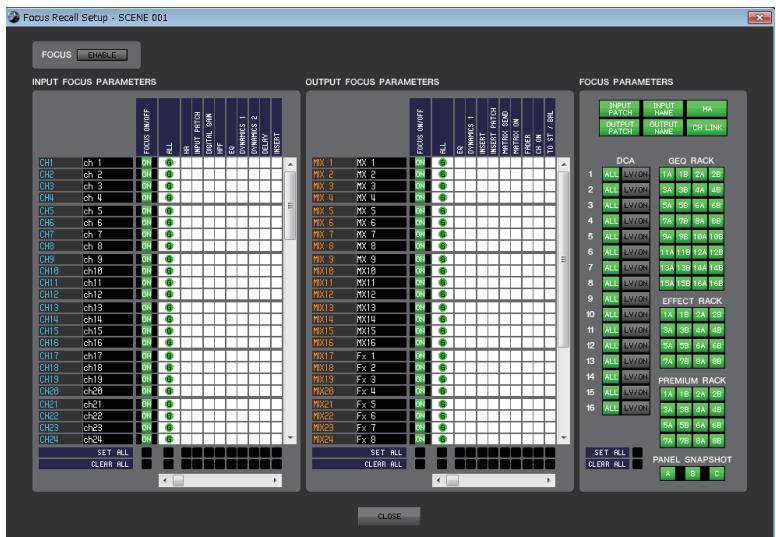The image size is (776, 537).
Task: Click the CLOSE button
Action: click(389, 516)
